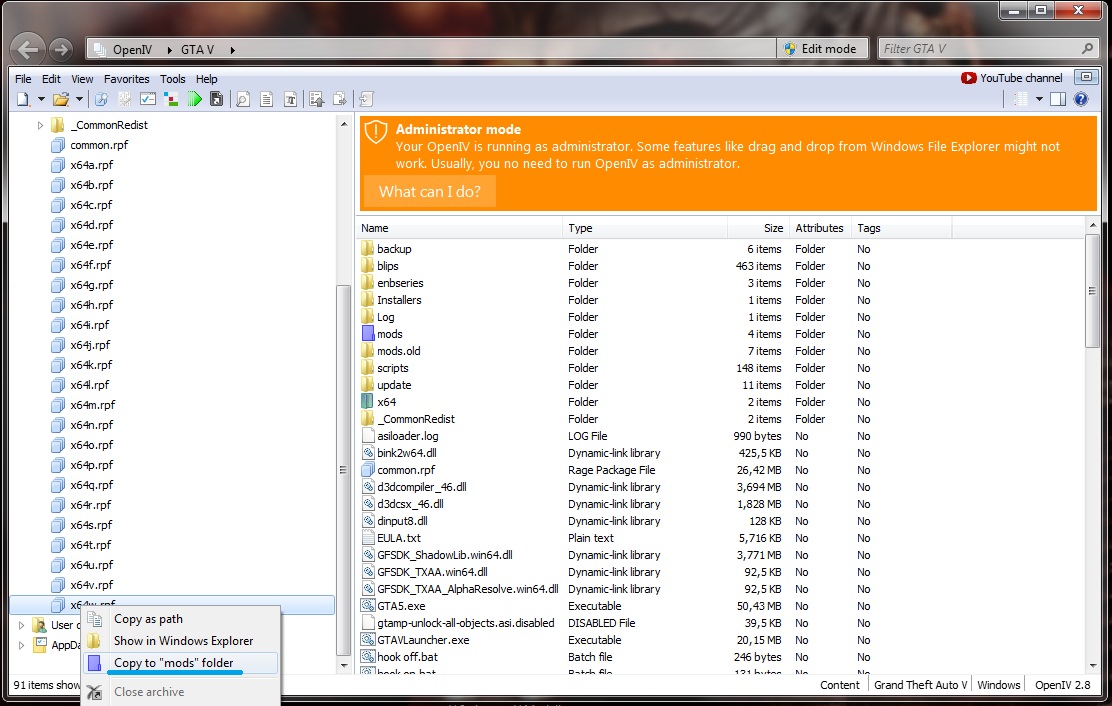Click the Name column header
This screenshot has height=706, width=1112.
(x=460, y=228)
